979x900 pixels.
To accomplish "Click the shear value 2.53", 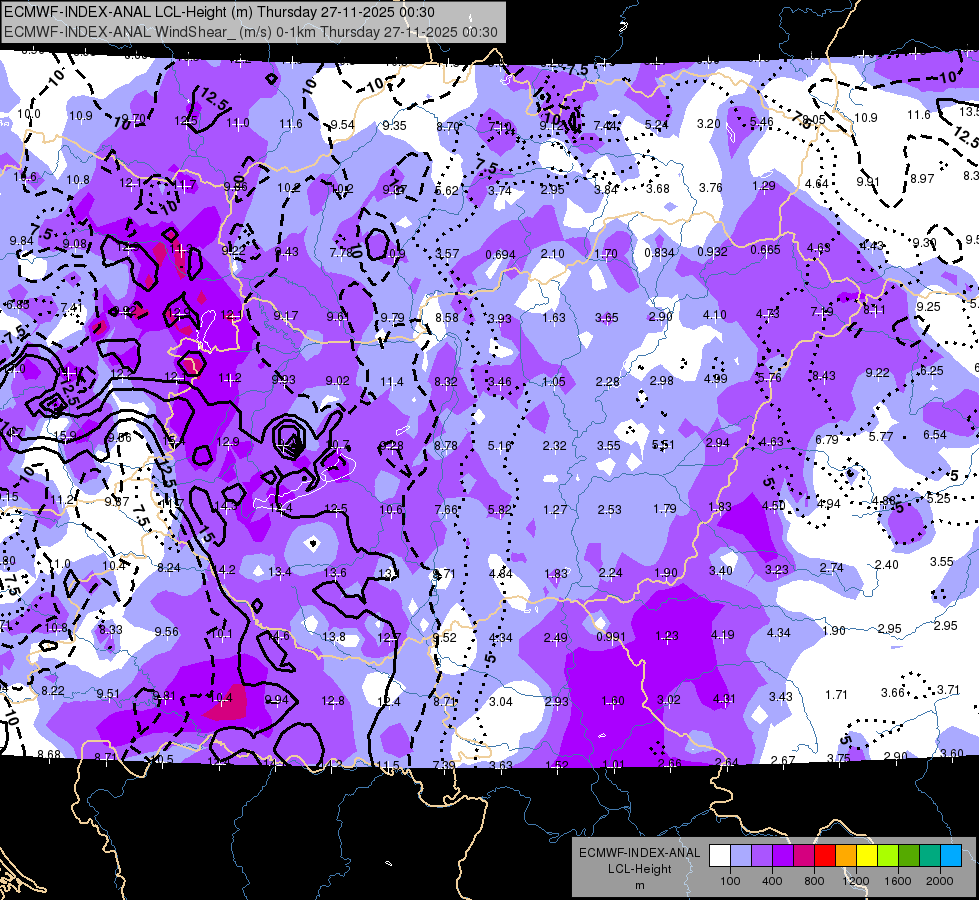I will [609, 510].
